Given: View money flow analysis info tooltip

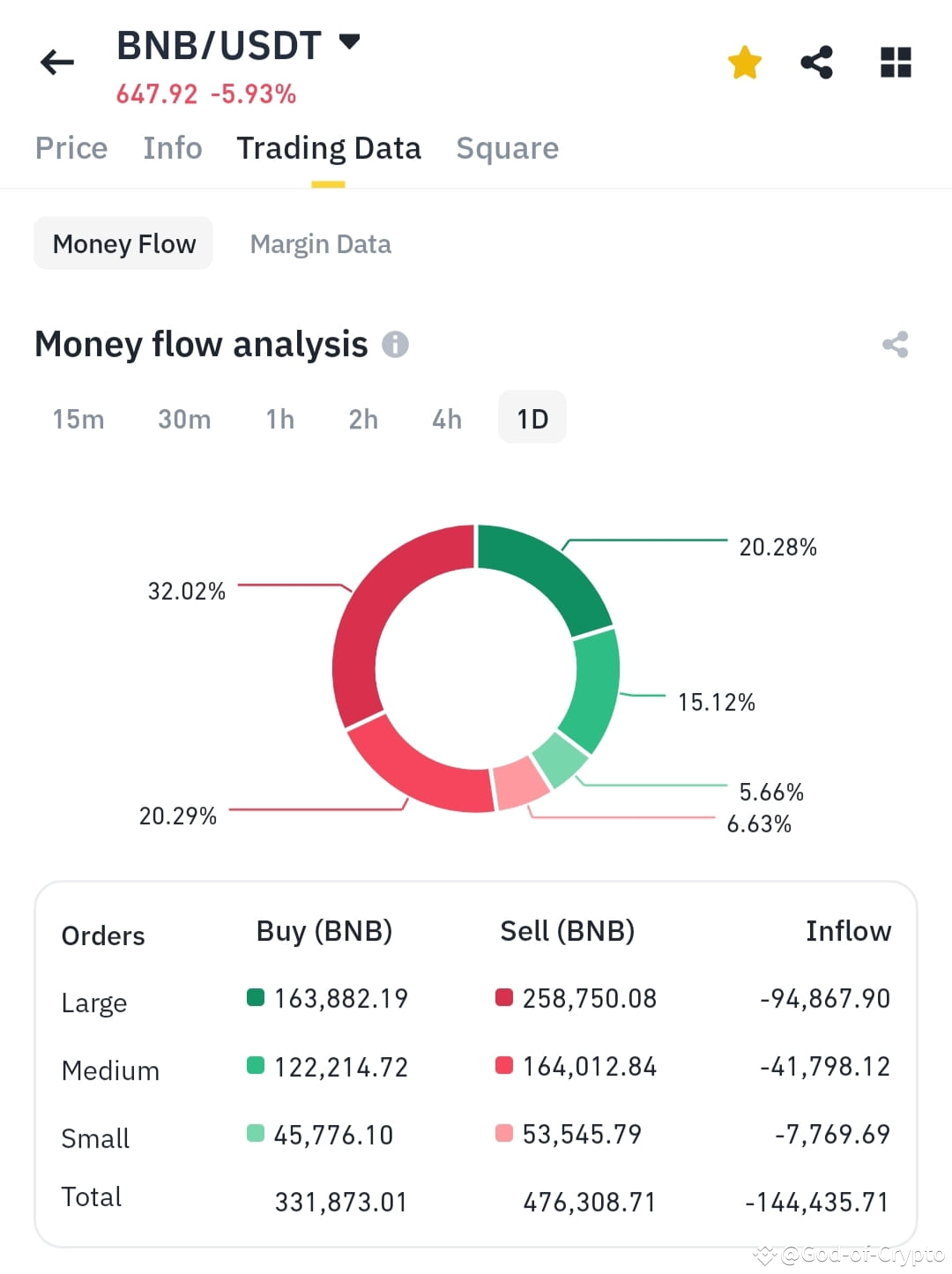Looking at the screenshot, I should coord(396,345).
